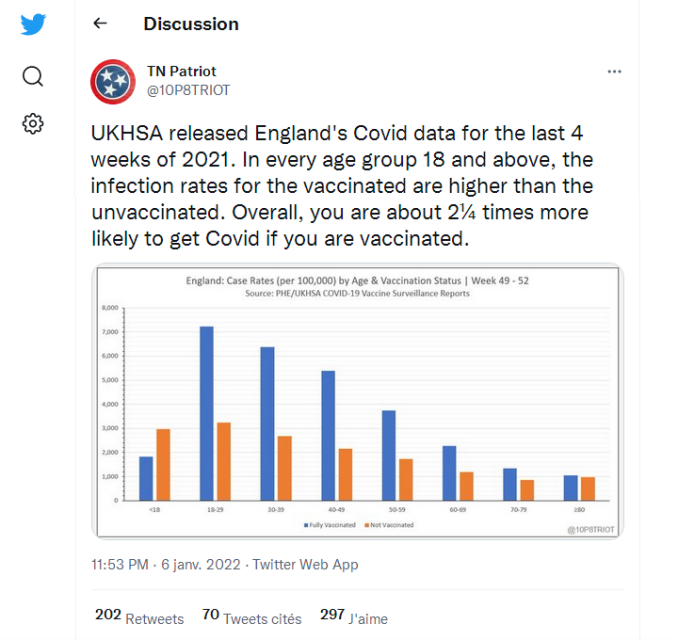This screenshot has width=678, height=640.
Task: Click the Twitter bird logo
Action: click(33, 25)
